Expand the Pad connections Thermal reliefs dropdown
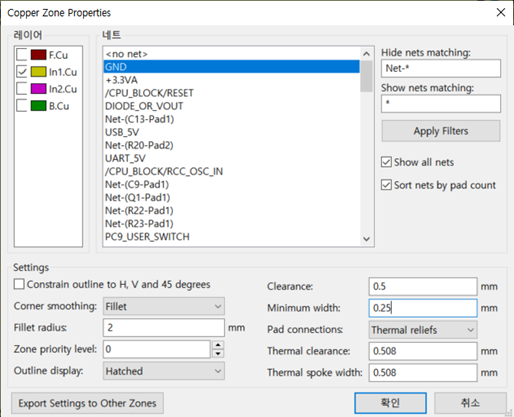 (423, 330)
